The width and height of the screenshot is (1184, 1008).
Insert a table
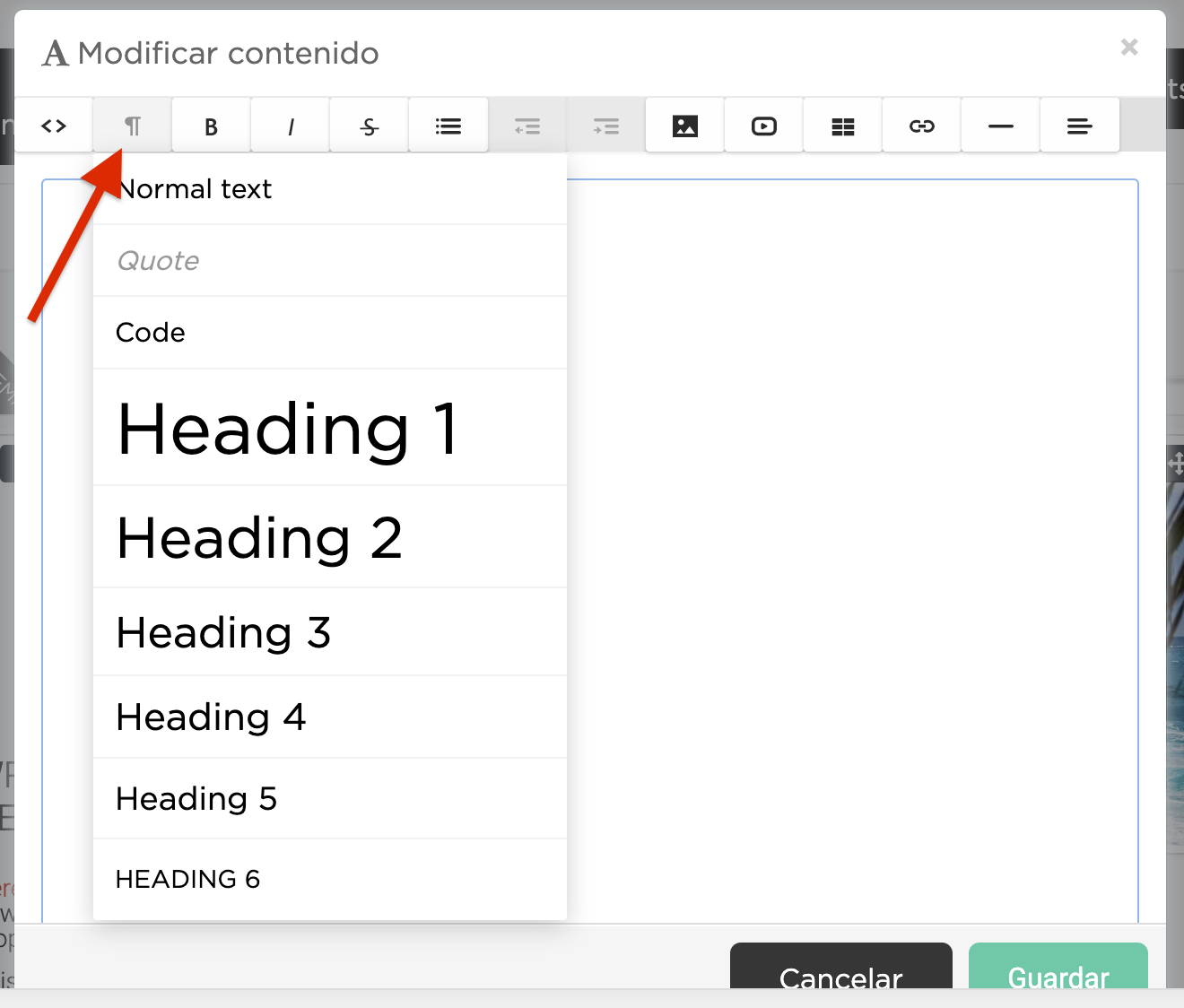(x=842, y=126)
